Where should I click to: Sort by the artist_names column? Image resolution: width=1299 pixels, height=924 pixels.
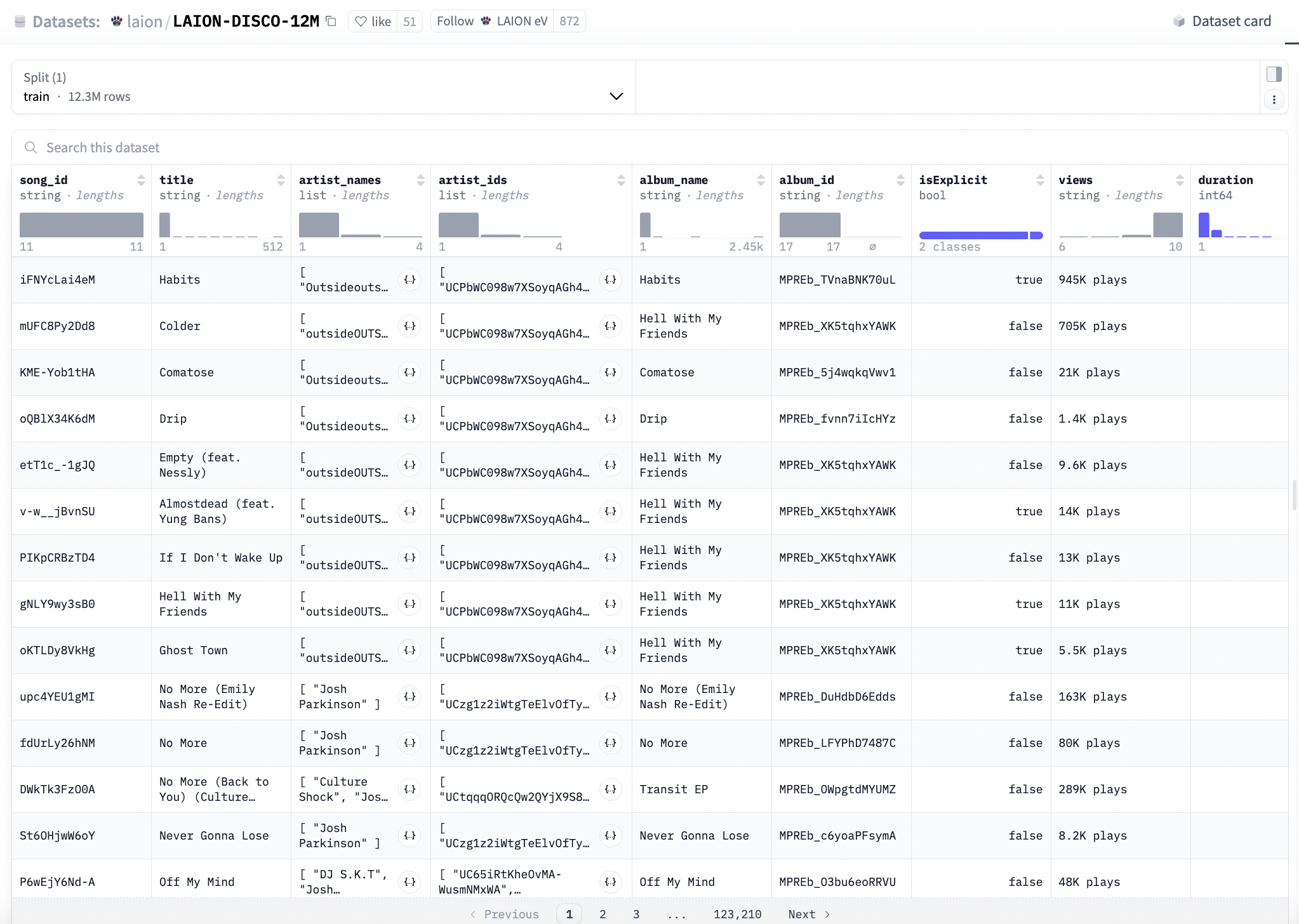click(420, 180)
